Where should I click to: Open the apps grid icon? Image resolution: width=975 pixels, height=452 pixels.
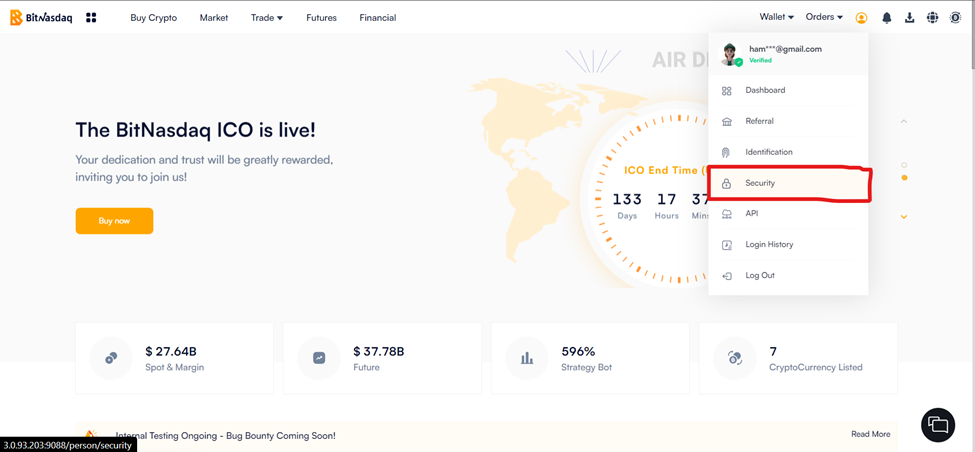click(91, 17)
